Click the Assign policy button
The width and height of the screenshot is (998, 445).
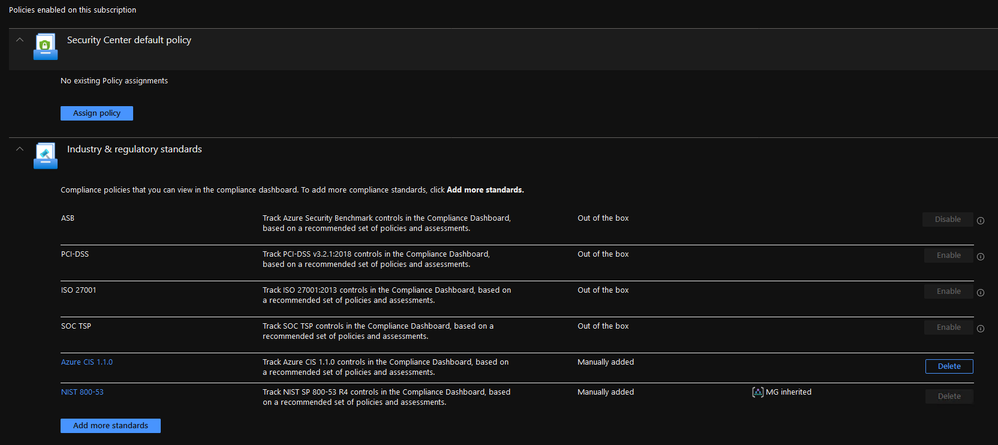(x=97, y=113)
